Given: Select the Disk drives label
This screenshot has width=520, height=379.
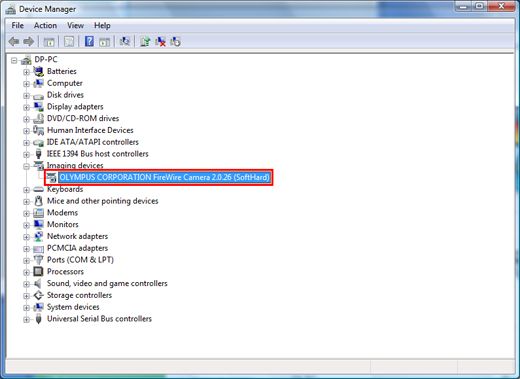Looking at the screenshot, I should point(65,95).
